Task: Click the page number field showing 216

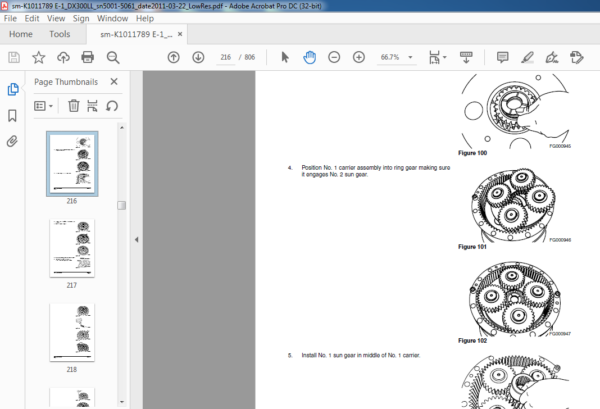Action: (x=225, y=57)
